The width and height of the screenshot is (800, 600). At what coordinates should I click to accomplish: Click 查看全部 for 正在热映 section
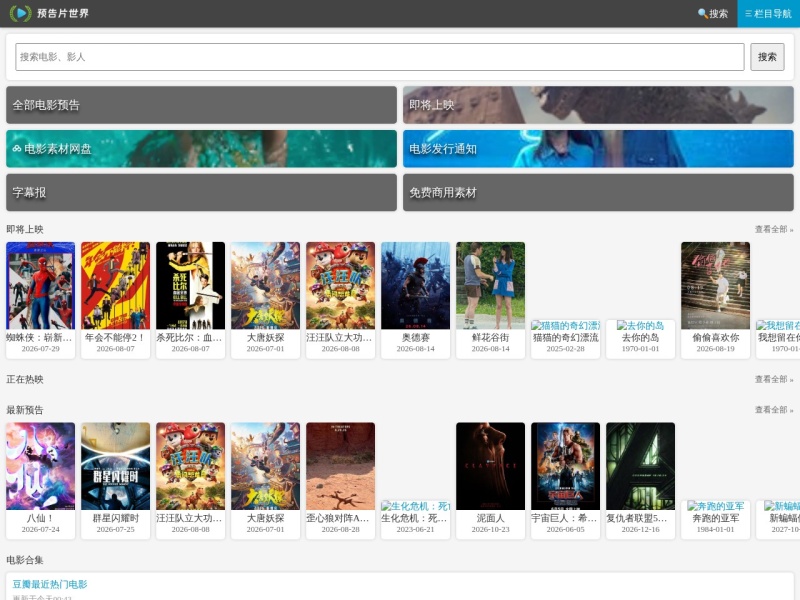774,380
